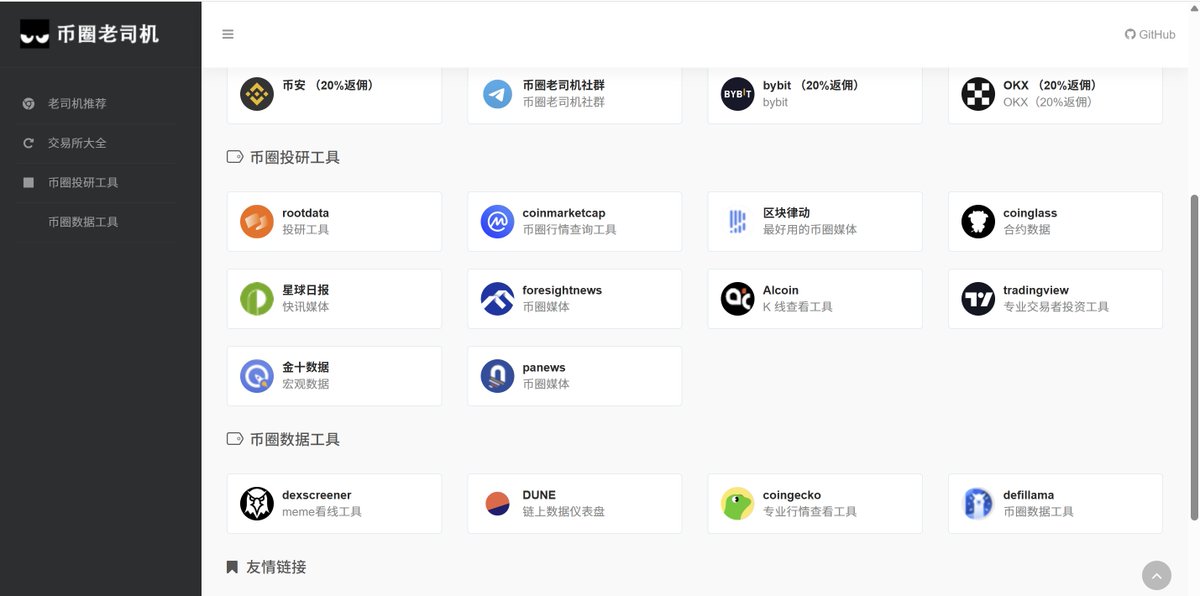The width and height of the screenshot is (1200, 596).
Task: Click the 专业交易者投资工具 description text
Action: (1056, 307)
